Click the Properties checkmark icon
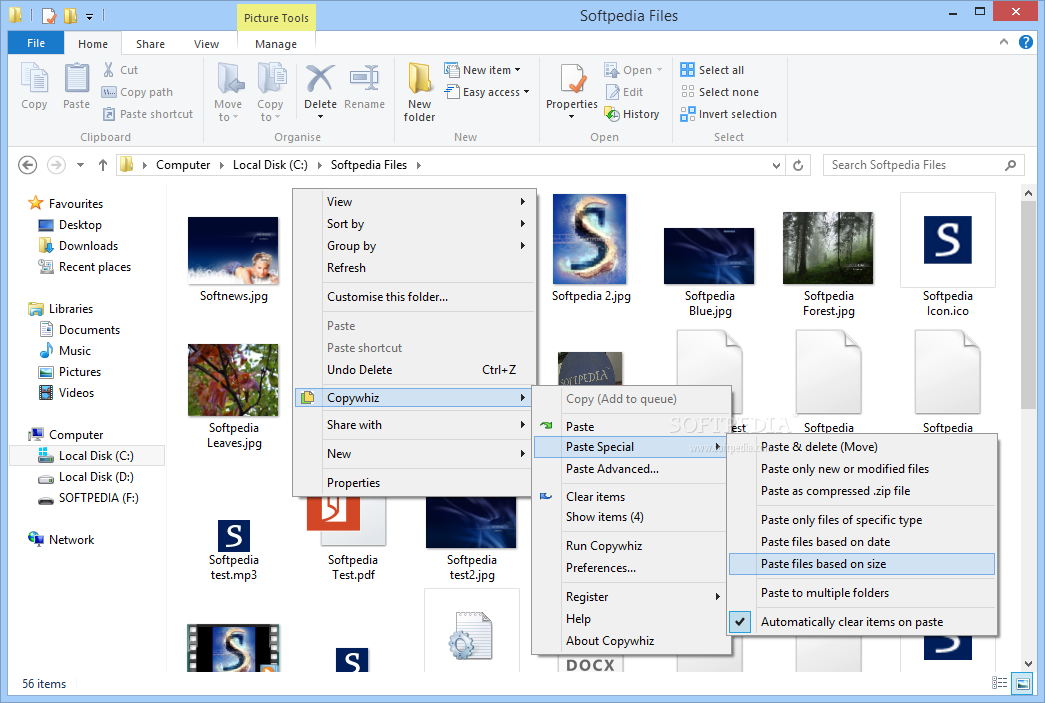The height and width of the screenshot is (703, 1045). click(x=572, y=79)
